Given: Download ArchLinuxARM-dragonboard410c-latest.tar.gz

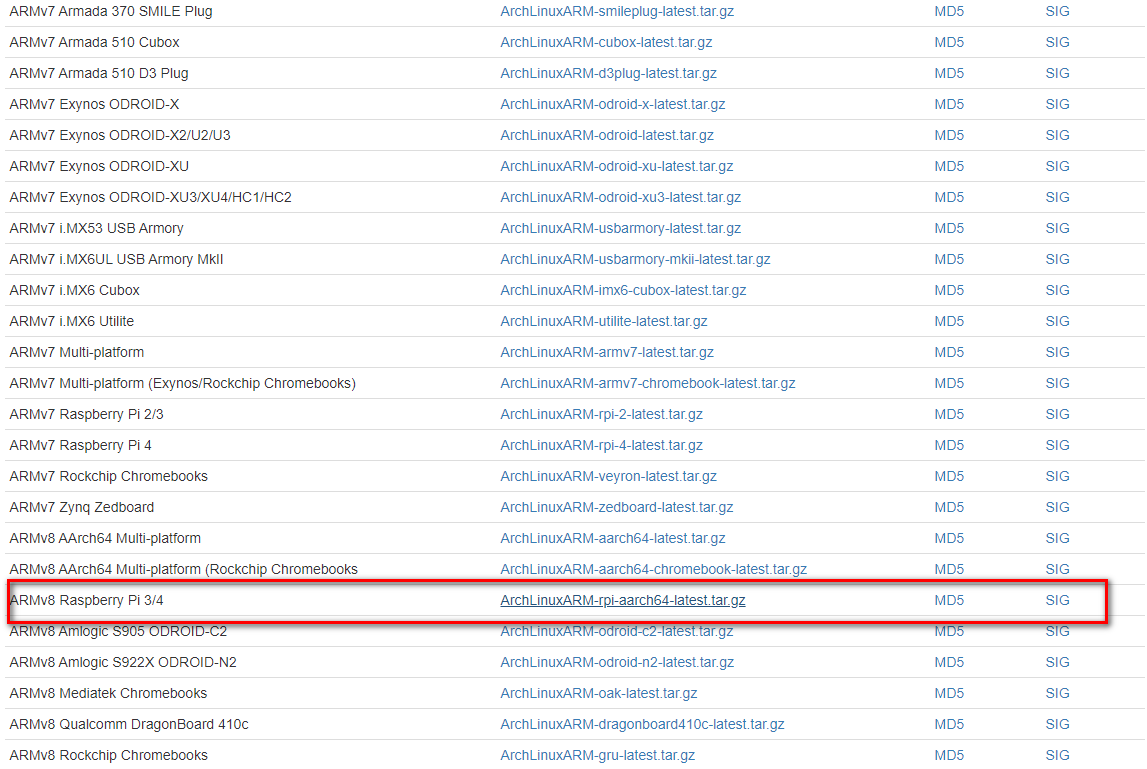Looking at the screenshot, I should point(642,724).
